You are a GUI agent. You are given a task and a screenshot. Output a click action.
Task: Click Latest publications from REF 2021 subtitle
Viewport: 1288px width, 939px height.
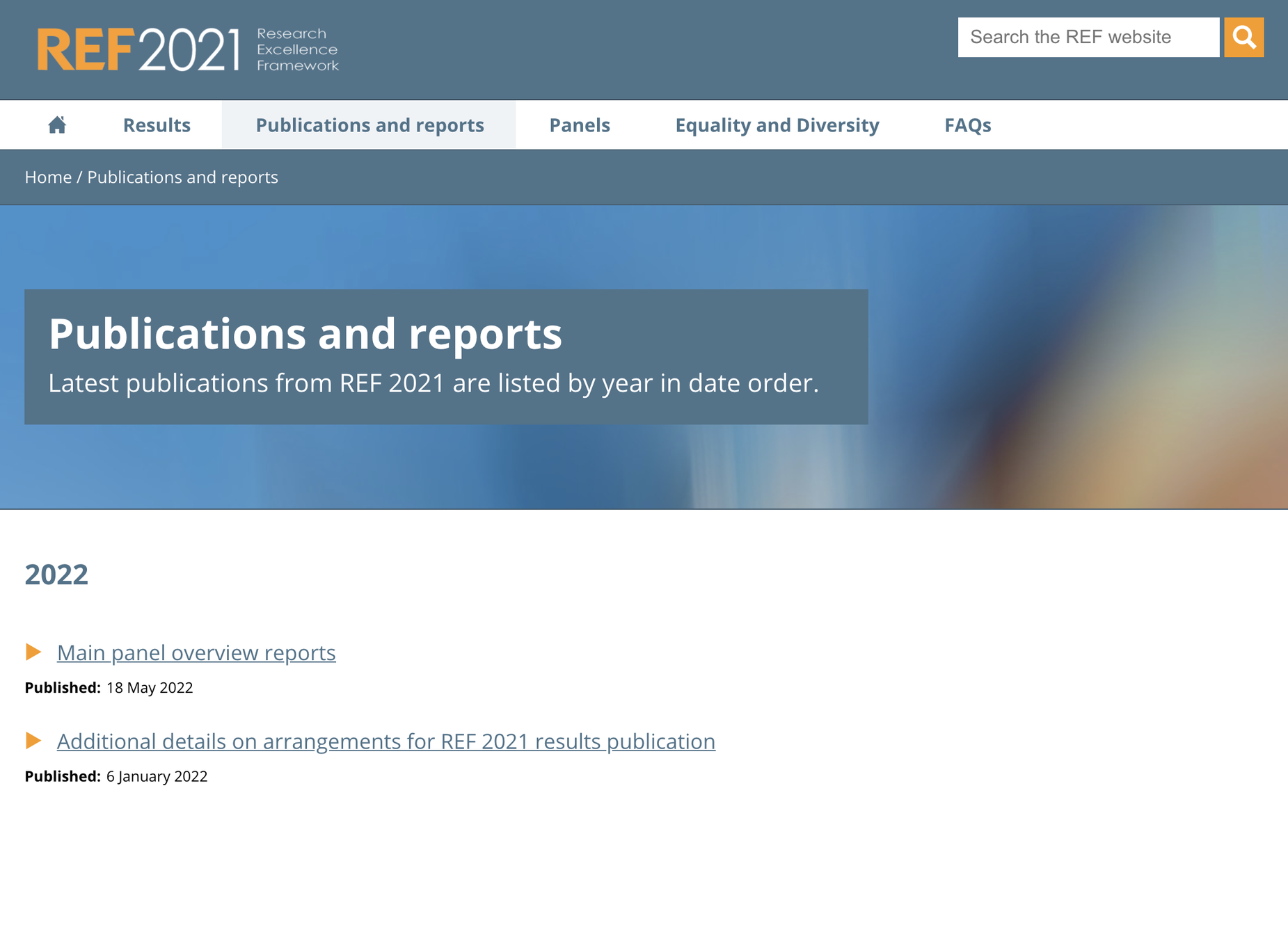(434, 383)
